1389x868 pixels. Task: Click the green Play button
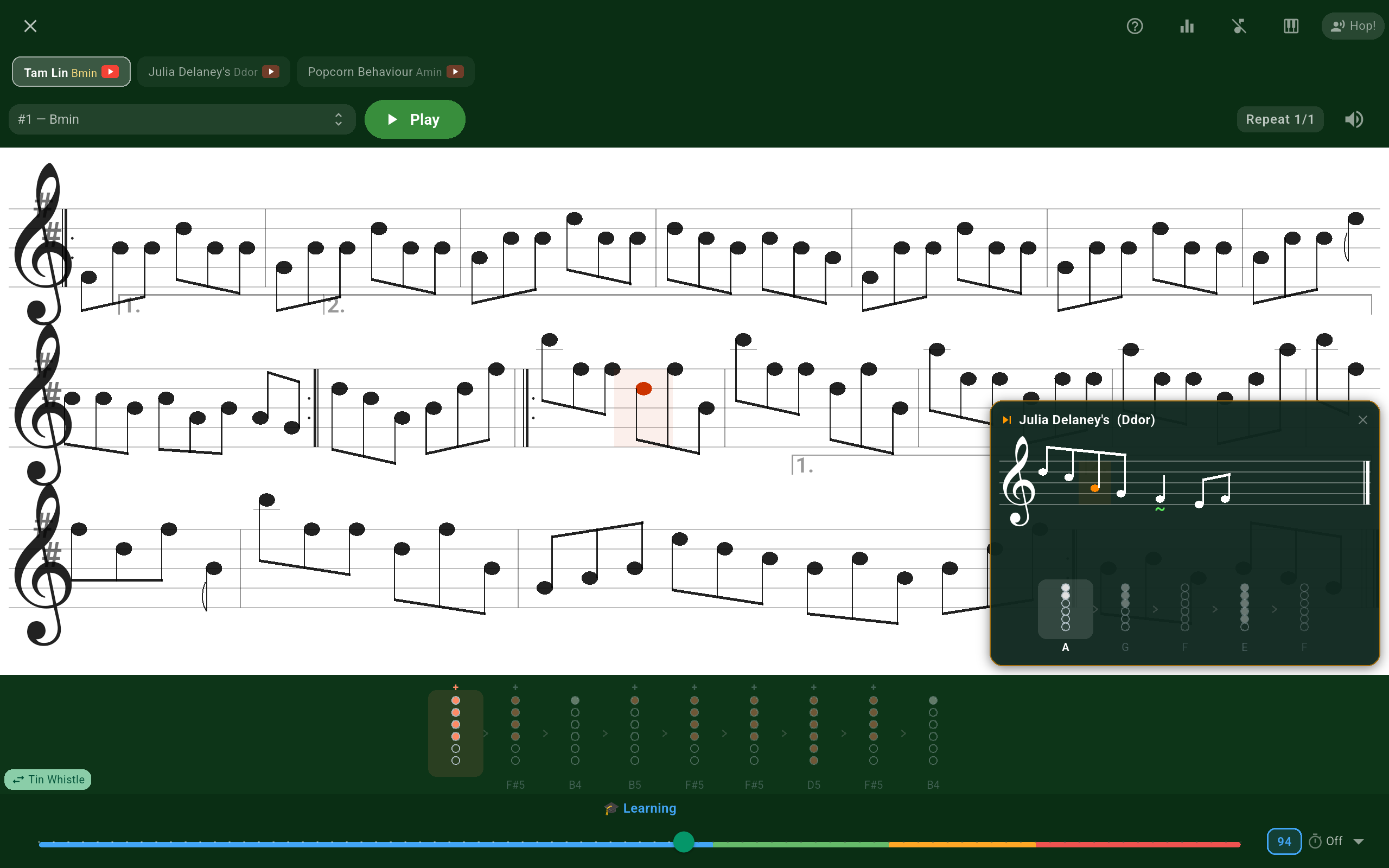[x=415, y=119]
